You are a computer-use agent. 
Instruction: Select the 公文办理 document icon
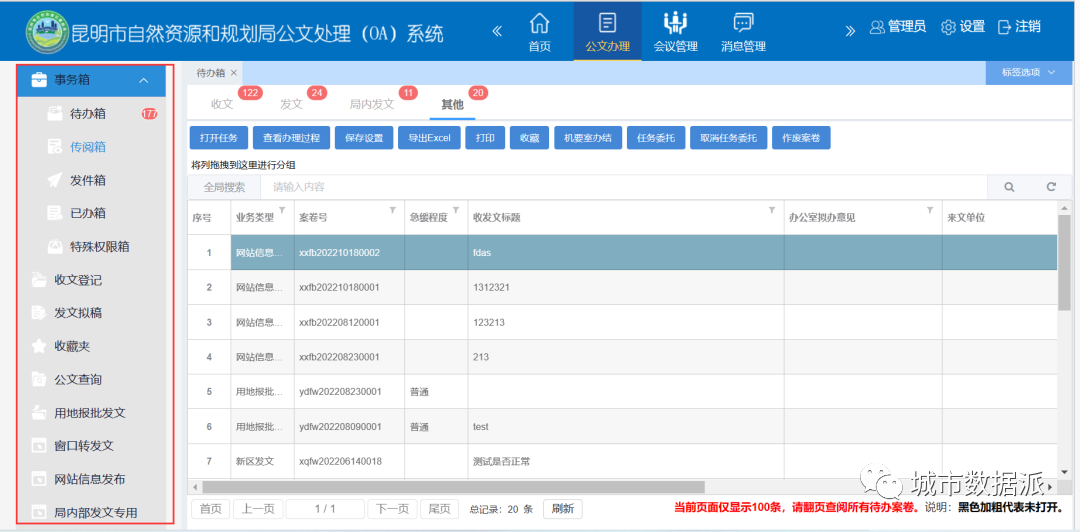pos(607,23)
